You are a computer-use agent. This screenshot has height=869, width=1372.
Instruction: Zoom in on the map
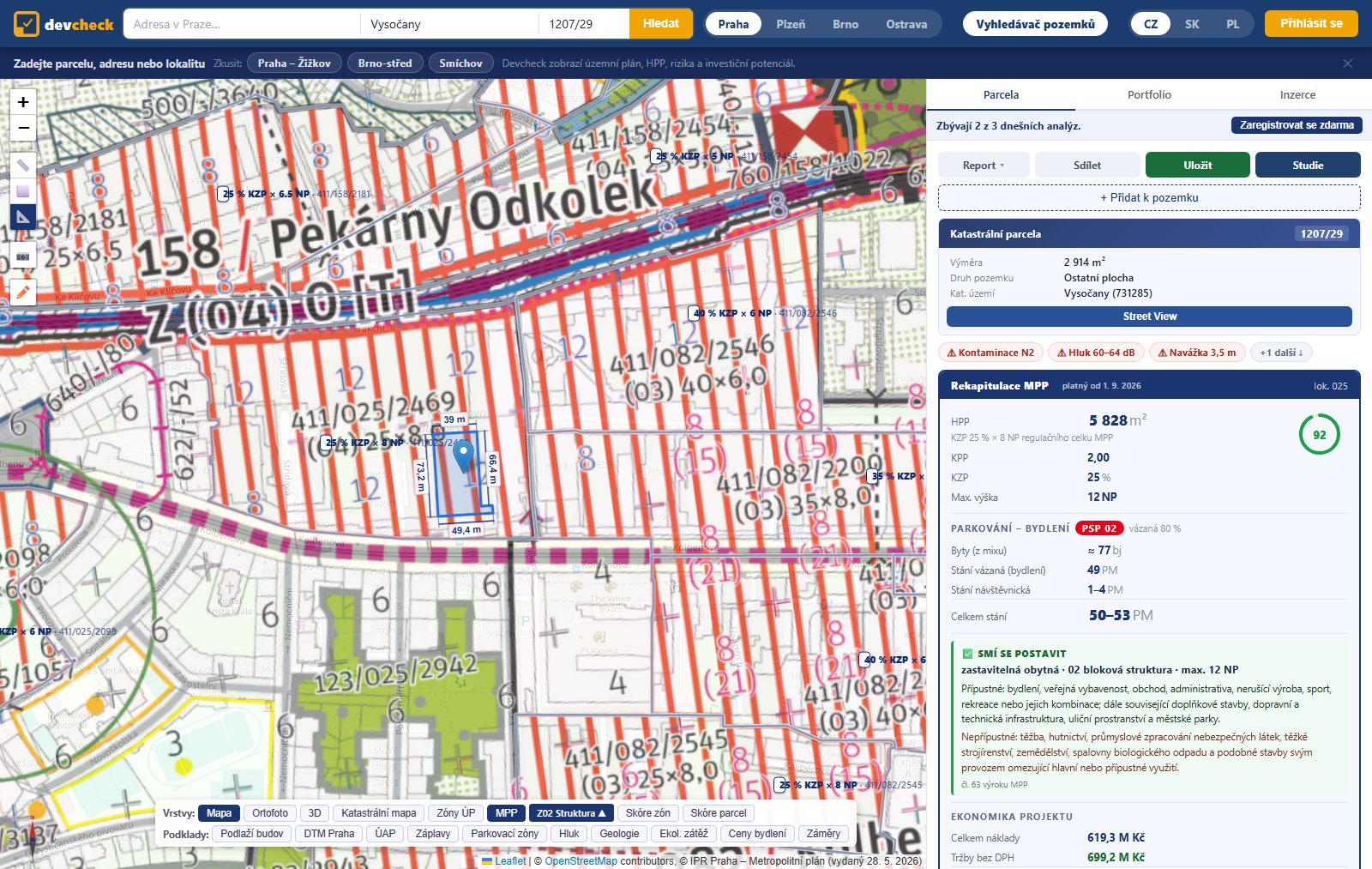[23, 102]
